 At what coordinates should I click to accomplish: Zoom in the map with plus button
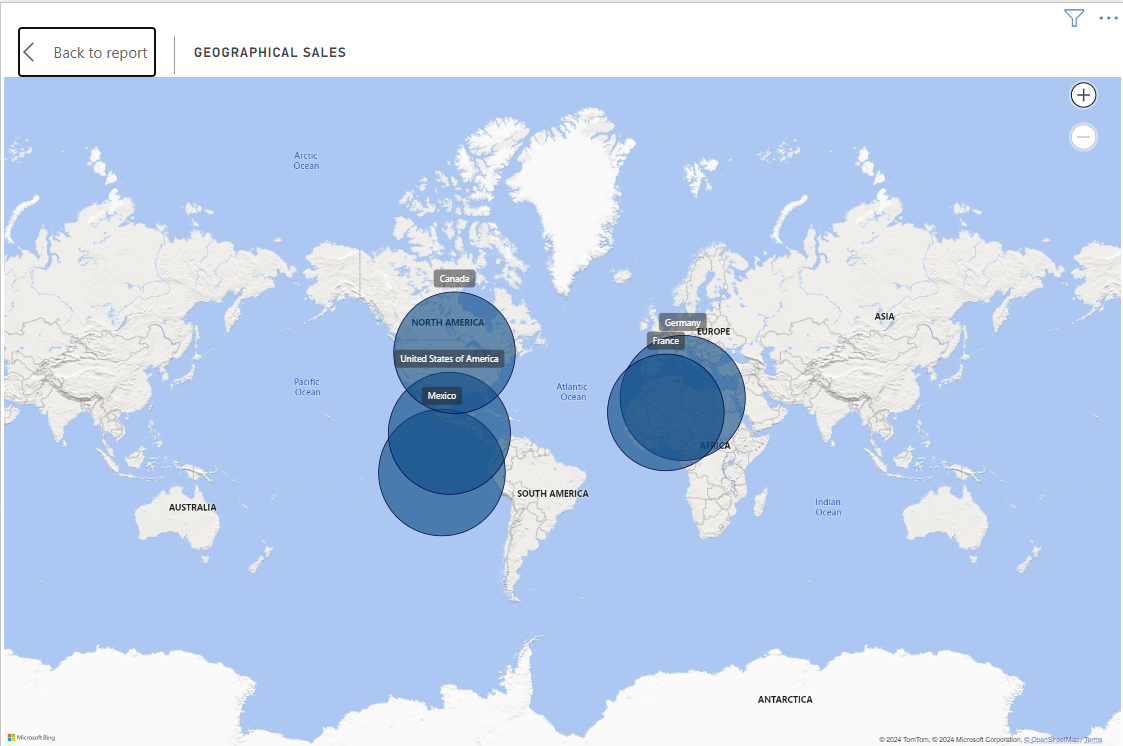(x=1083, y=95)
